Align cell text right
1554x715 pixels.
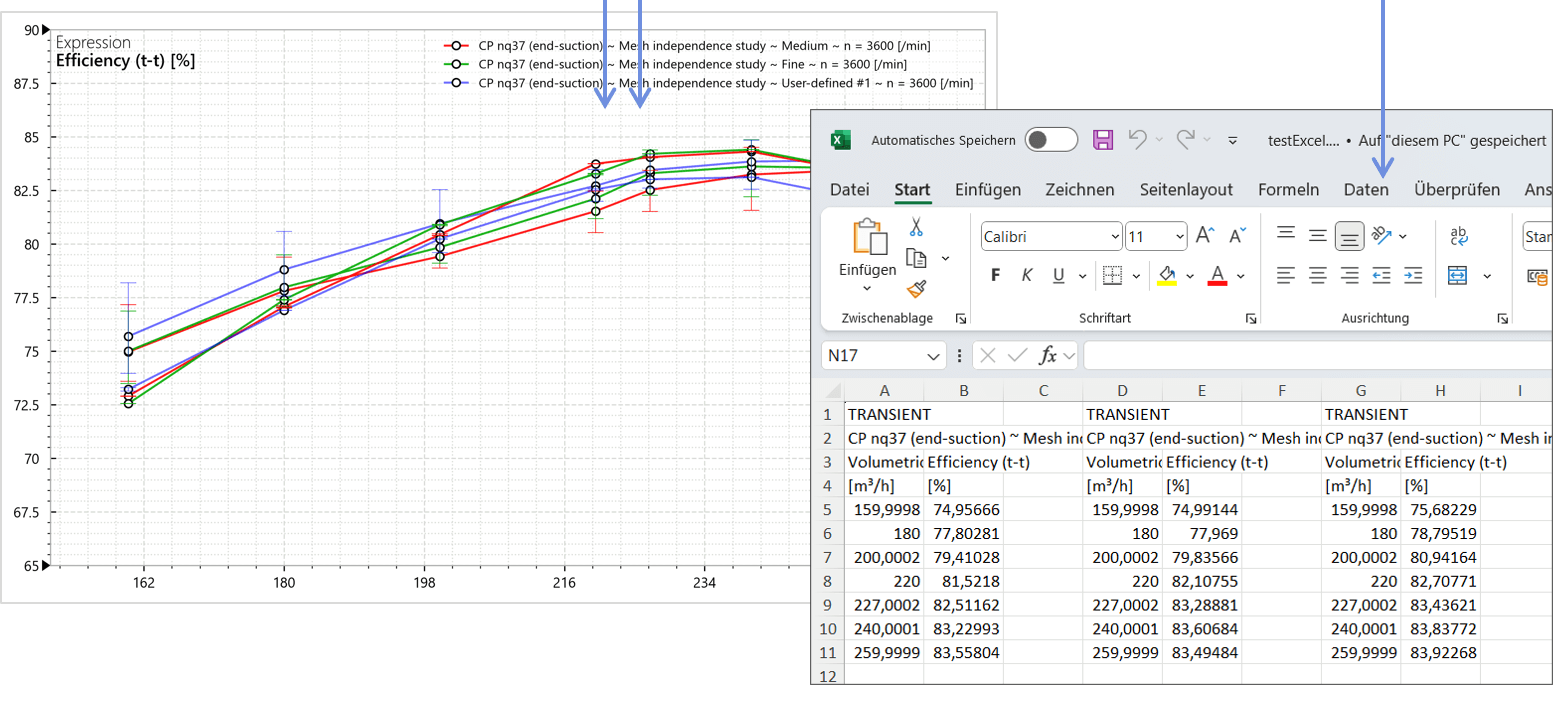(x=1350, y=275)
